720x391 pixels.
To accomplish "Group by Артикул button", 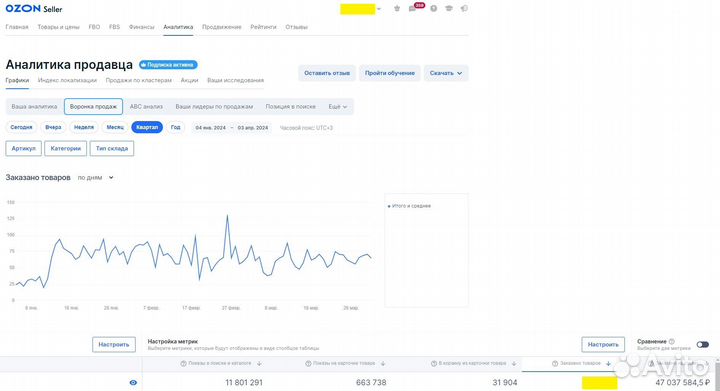I will coord(23,148).
